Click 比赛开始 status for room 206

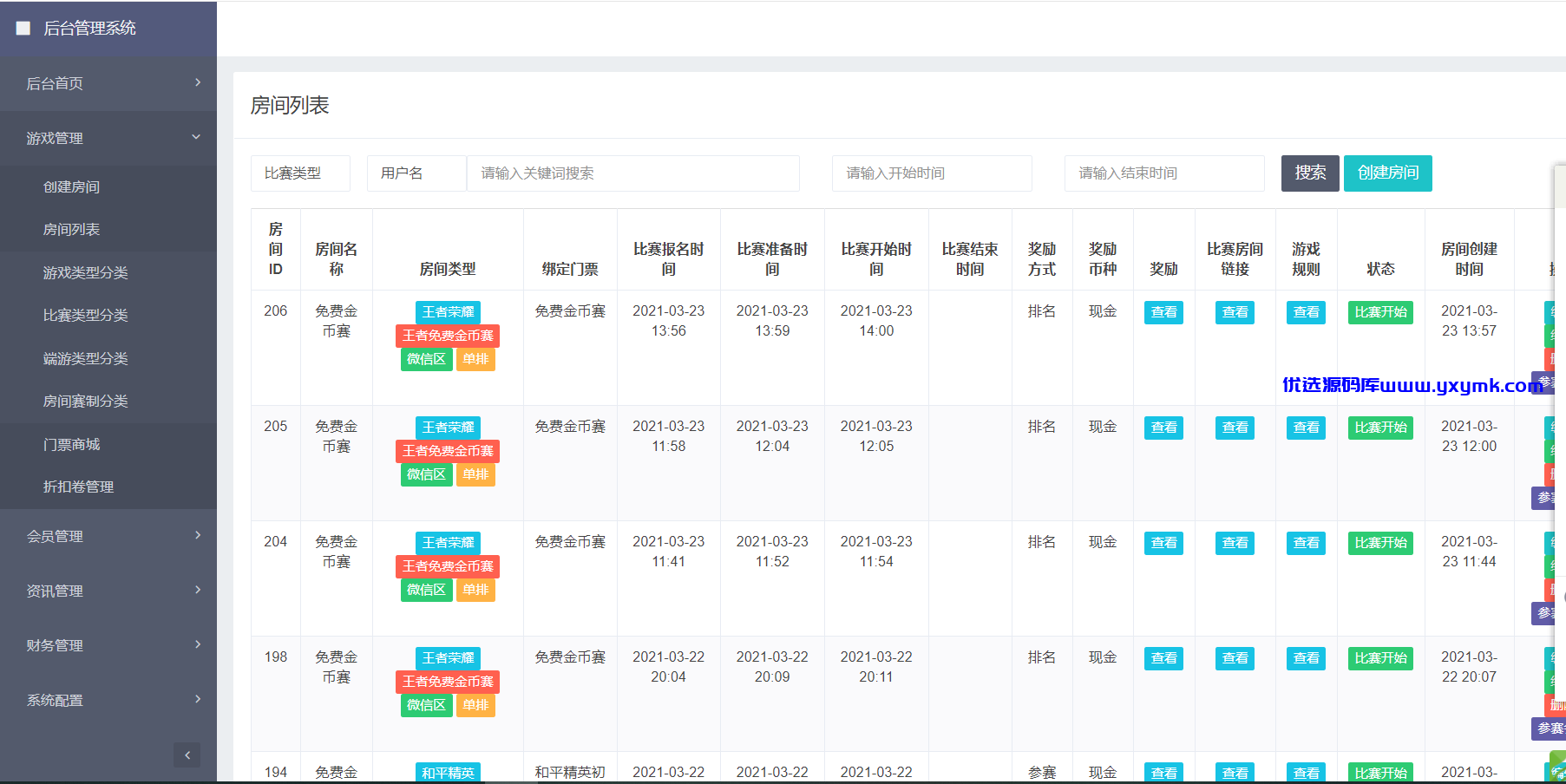point(1380,312)
